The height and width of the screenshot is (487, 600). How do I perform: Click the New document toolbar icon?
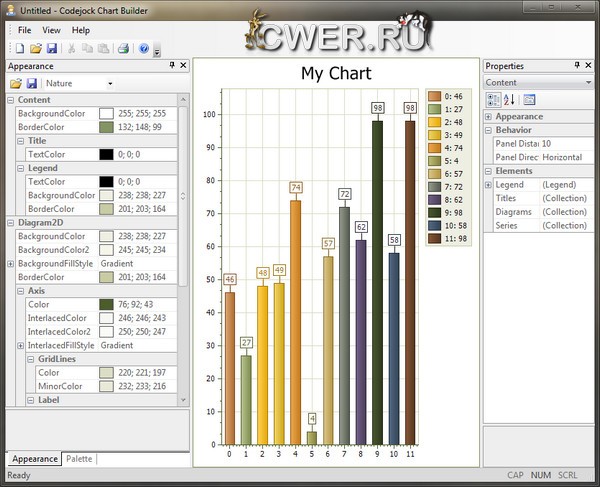[20, 48]
